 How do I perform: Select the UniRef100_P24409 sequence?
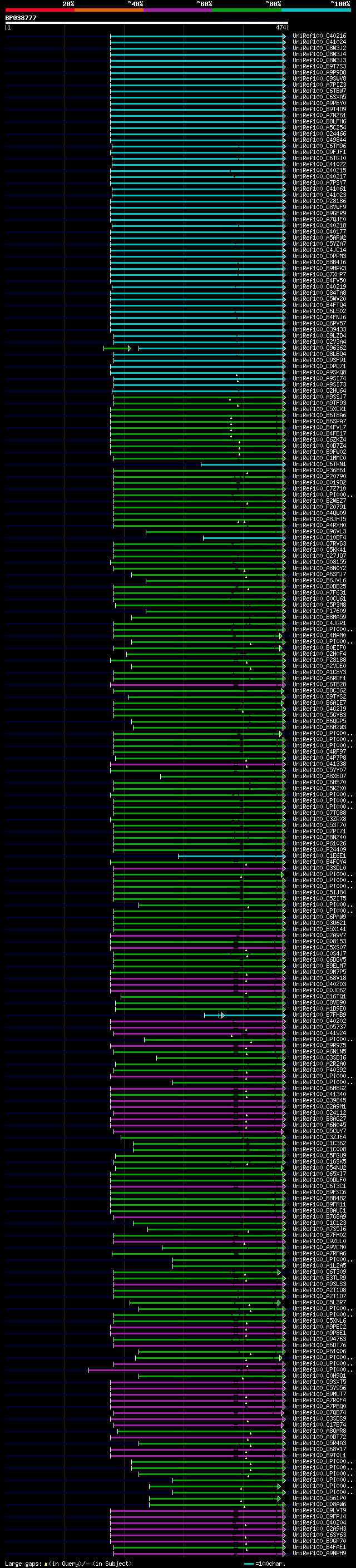click(x=319, y=850)
